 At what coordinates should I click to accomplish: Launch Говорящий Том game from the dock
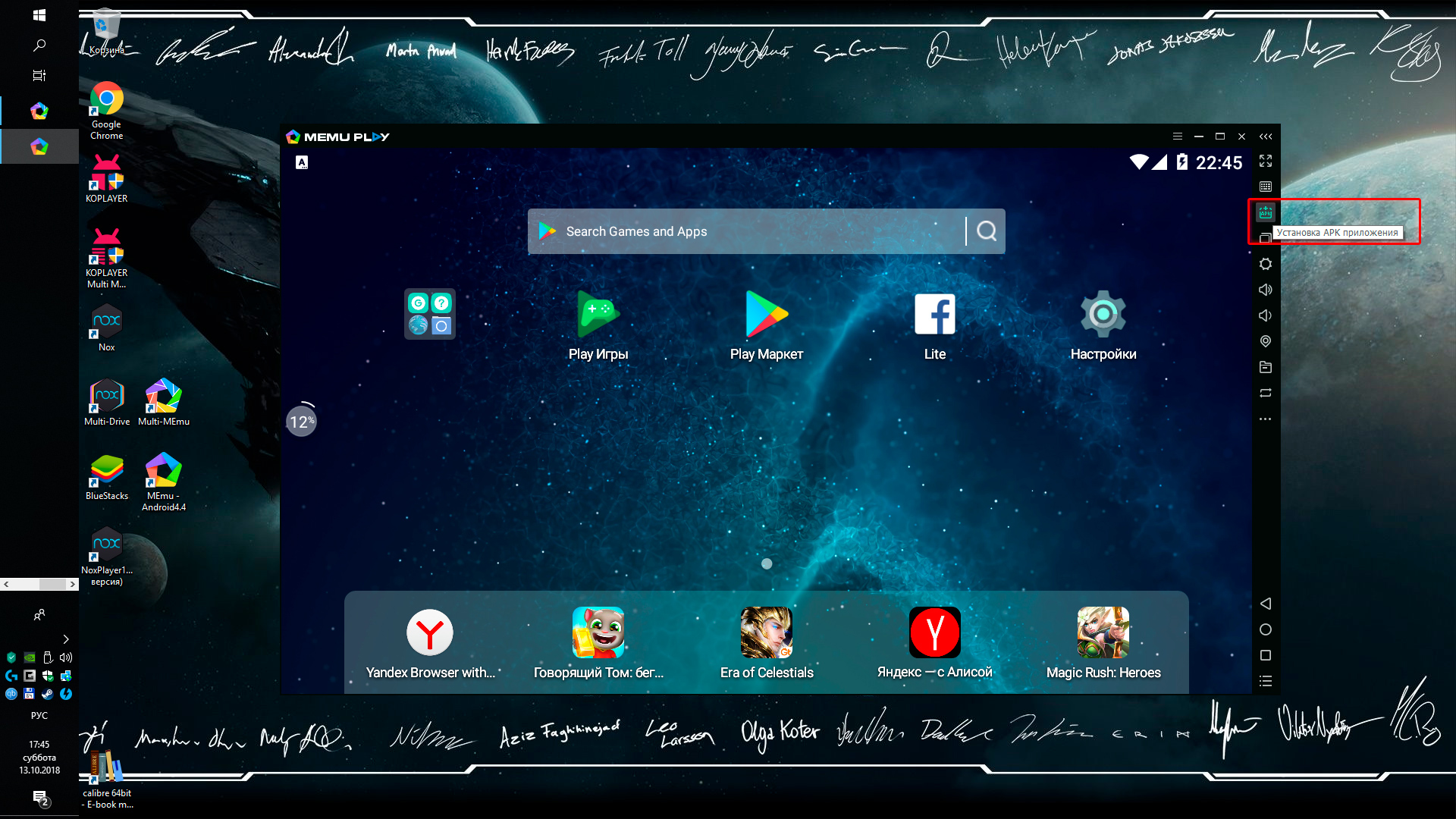pos(598,643)
